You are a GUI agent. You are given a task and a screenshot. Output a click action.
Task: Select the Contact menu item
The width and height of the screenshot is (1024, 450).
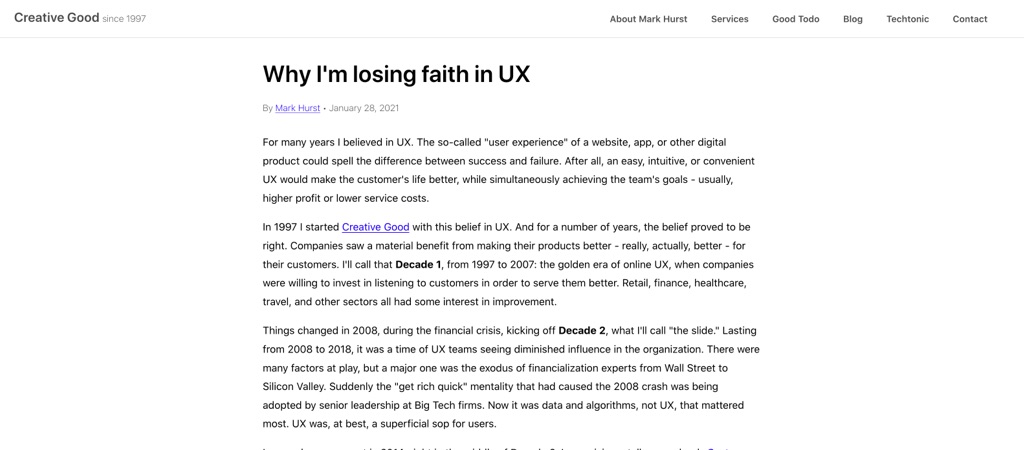coord(969,19)
